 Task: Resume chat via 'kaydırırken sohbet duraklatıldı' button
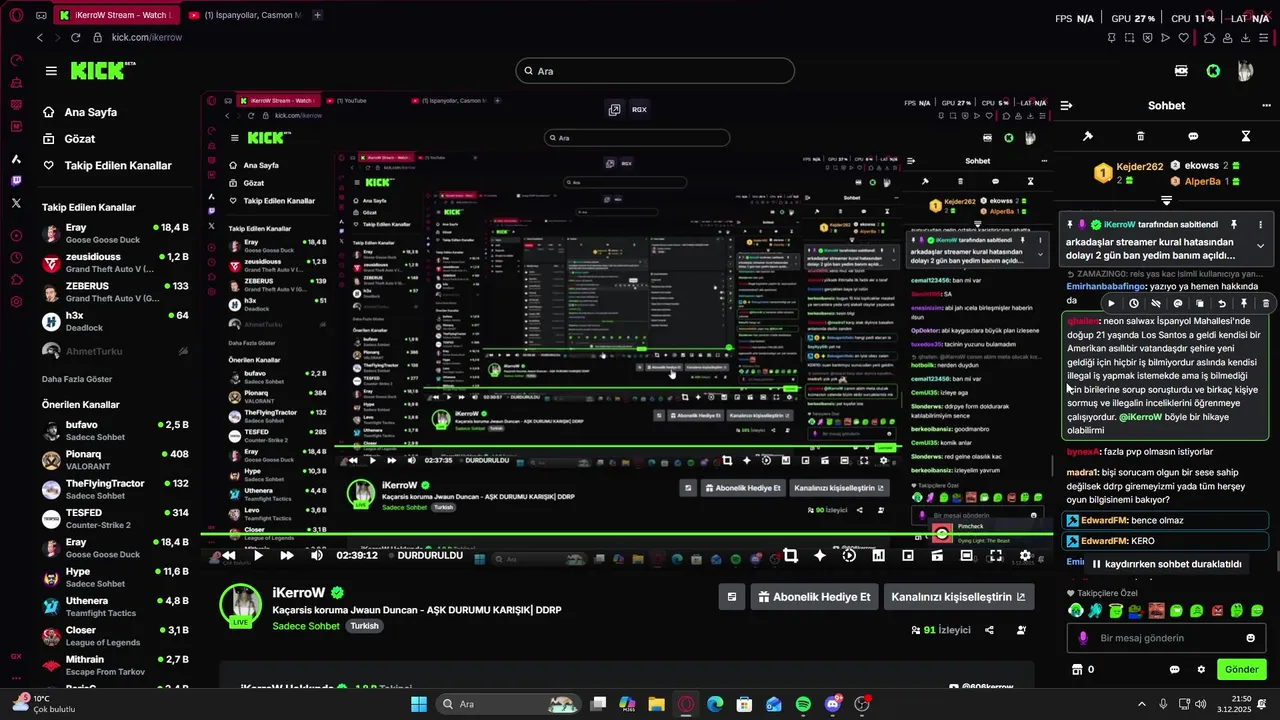point(1166,564)
